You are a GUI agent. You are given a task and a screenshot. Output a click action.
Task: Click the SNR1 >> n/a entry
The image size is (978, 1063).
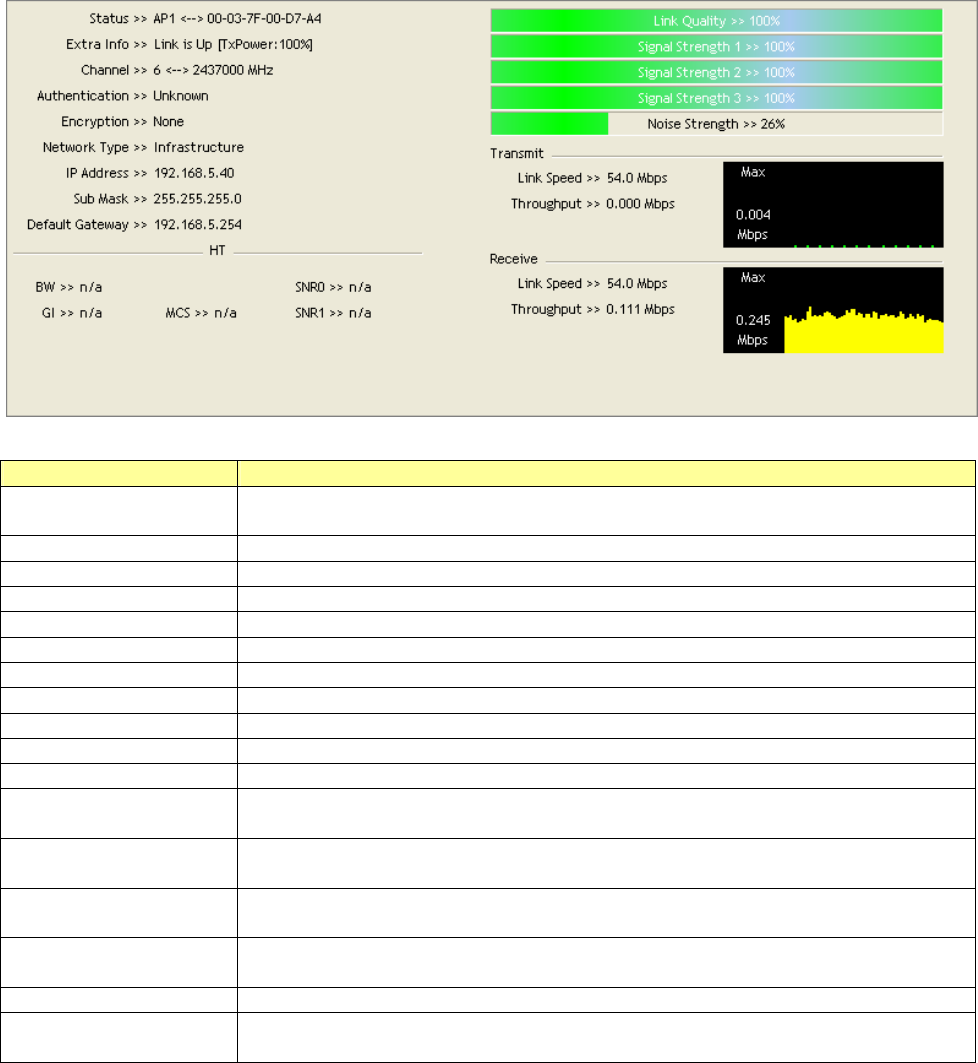tap(333, 313)
